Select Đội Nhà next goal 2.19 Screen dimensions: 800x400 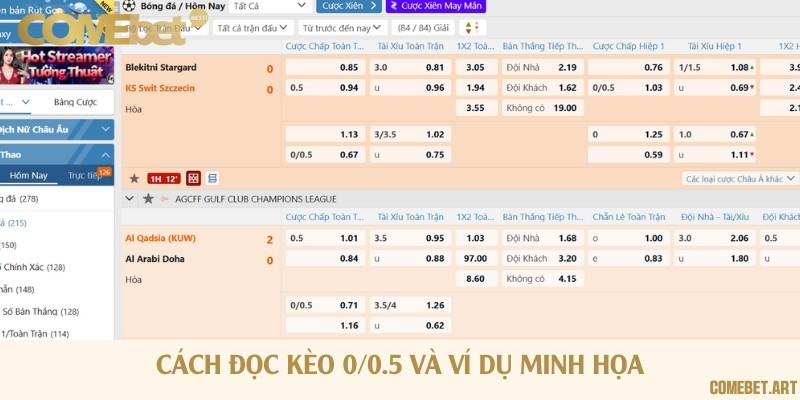(x=543, y=67)
